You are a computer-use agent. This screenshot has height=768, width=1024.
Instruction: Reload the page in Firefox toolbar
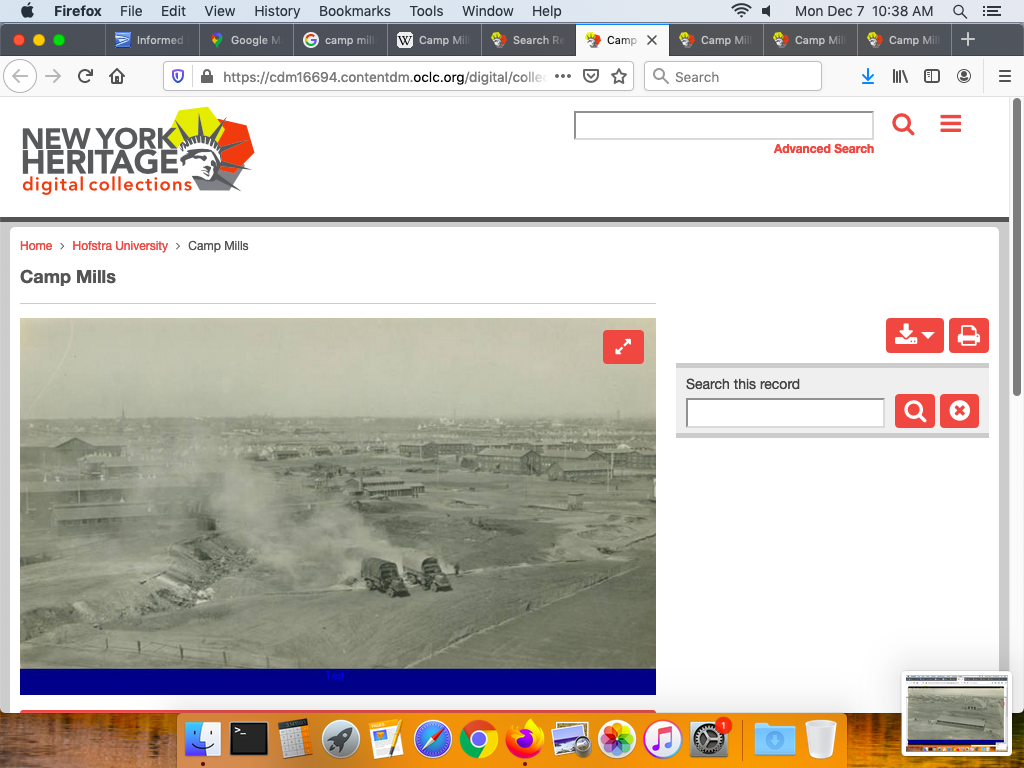(x=86, y=77)
